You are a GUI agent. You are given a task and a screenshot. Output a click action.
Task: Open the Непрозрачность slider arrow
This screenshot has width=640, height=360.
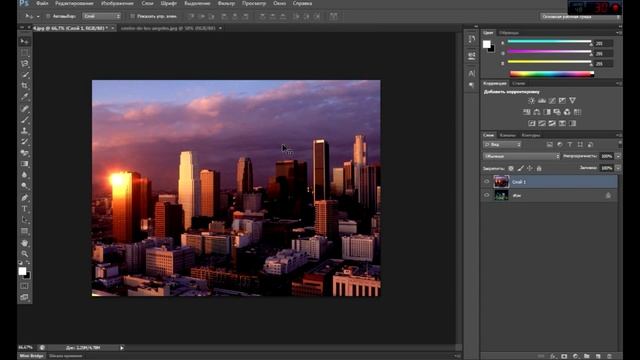[618, 156]
